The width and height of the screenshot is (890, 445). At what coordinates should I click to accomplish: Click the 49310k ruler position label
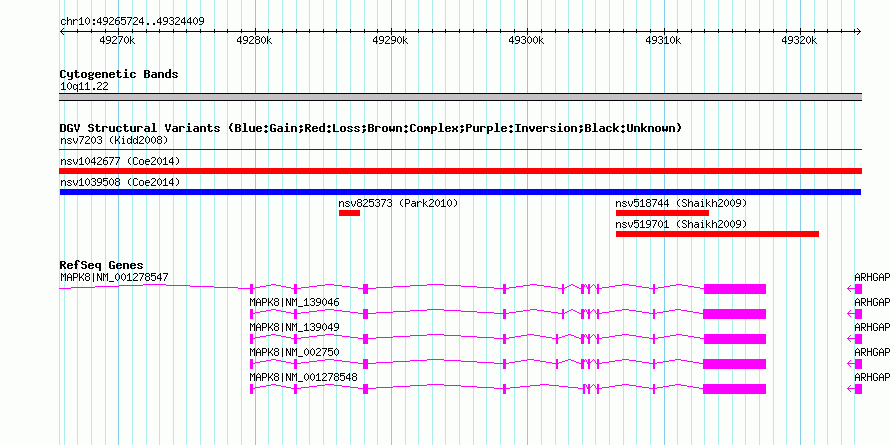[x=663, y=40]
